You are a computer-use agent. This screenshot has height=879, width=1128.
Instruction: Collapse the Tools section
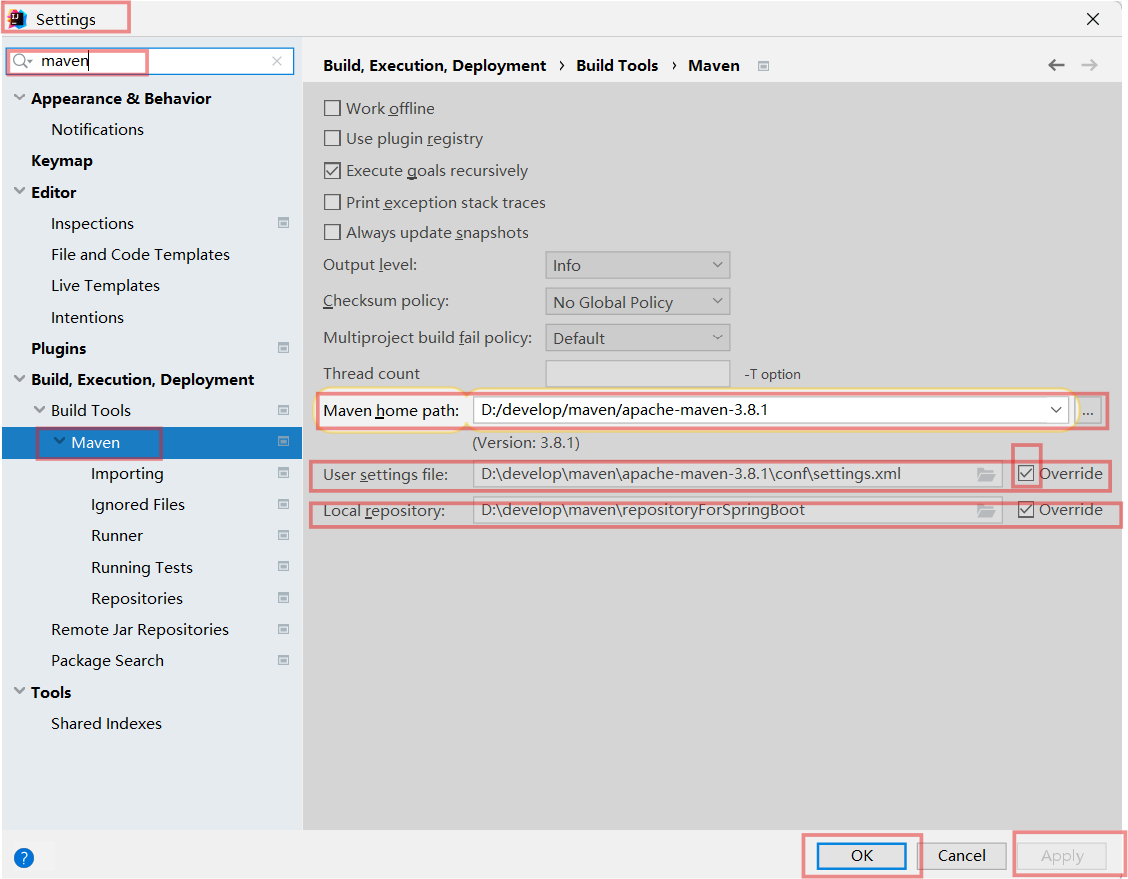tap(19, 691)
